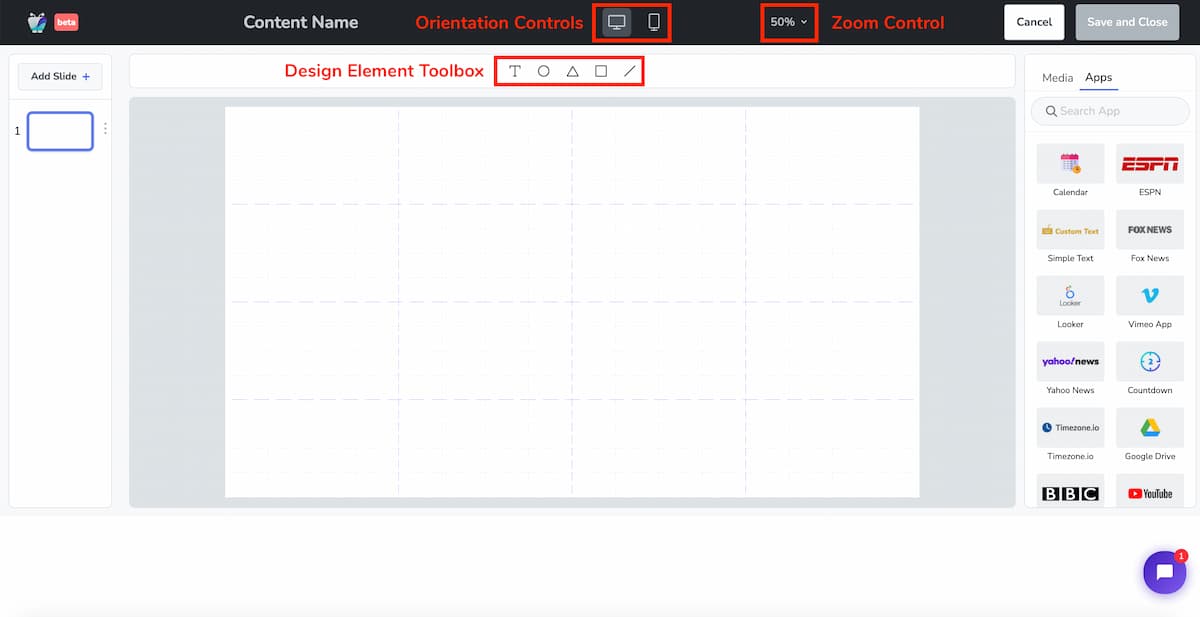Viewport: 1200px width, 617px height.
Task: Switch to portrait mobile orientation
Action: pyautogui.click(x=654, y=22)
